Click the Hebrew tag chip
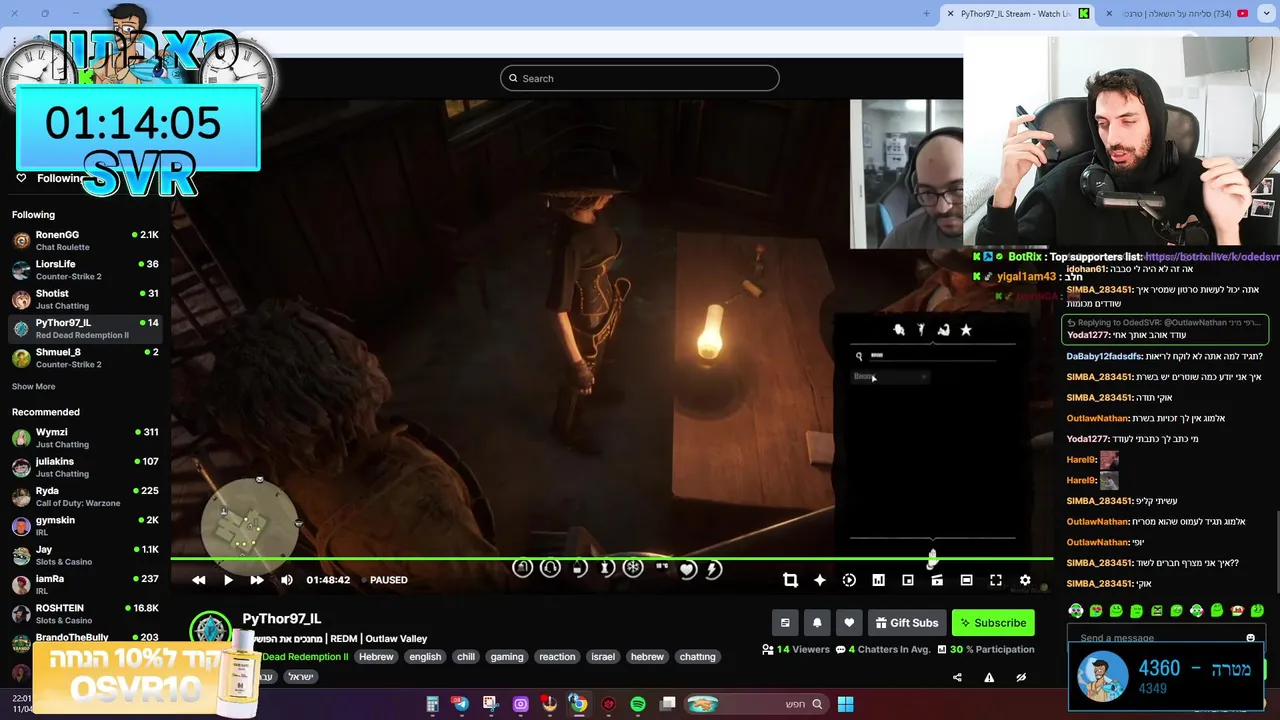Image resolution: width=1280 pixels, height=720 pixels. click(376, 657)
